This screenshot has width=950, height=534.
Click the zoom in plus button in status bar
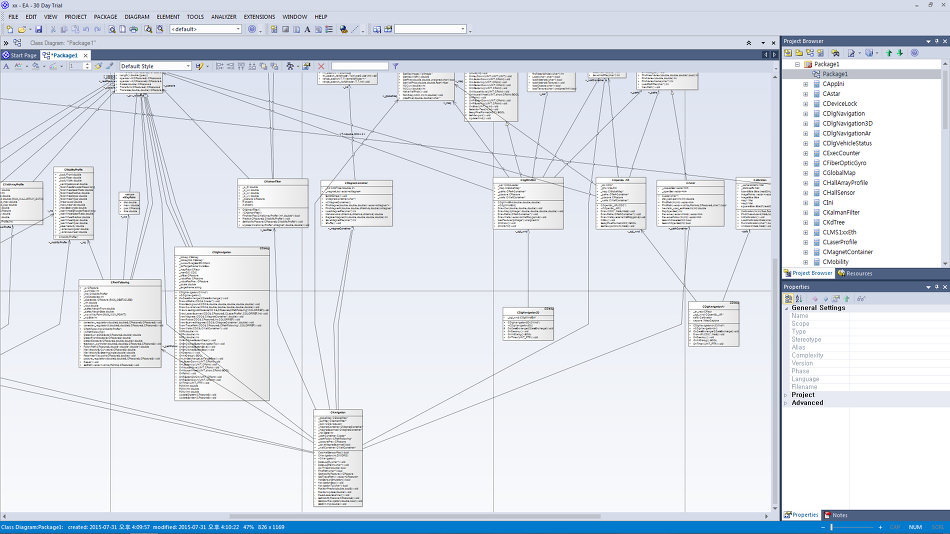pos(880,527)
